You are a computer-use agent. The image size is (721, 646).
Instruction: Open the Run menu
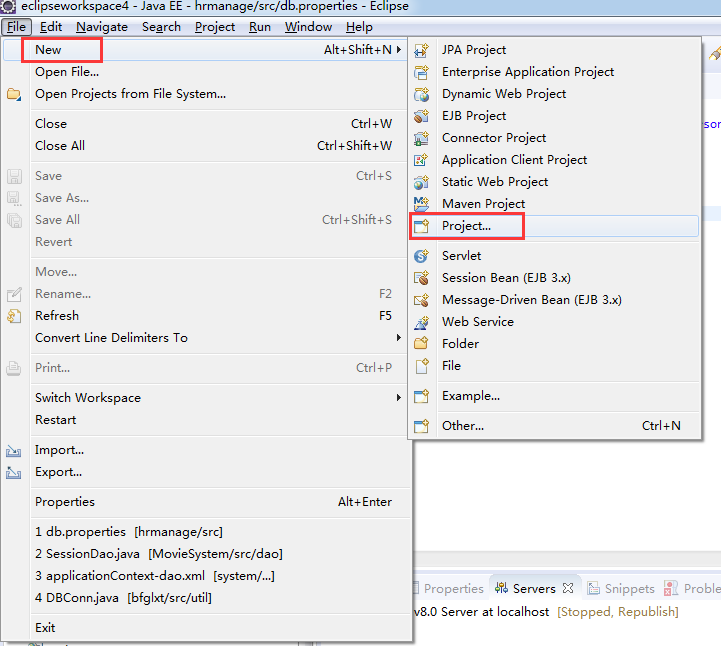[260, 27]
